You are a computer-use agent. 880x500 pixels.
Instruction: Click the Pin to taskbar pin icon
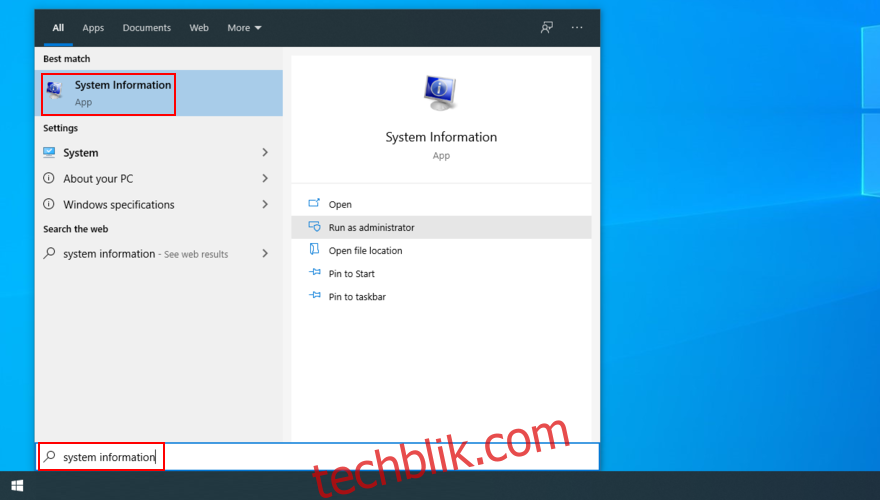315,296
